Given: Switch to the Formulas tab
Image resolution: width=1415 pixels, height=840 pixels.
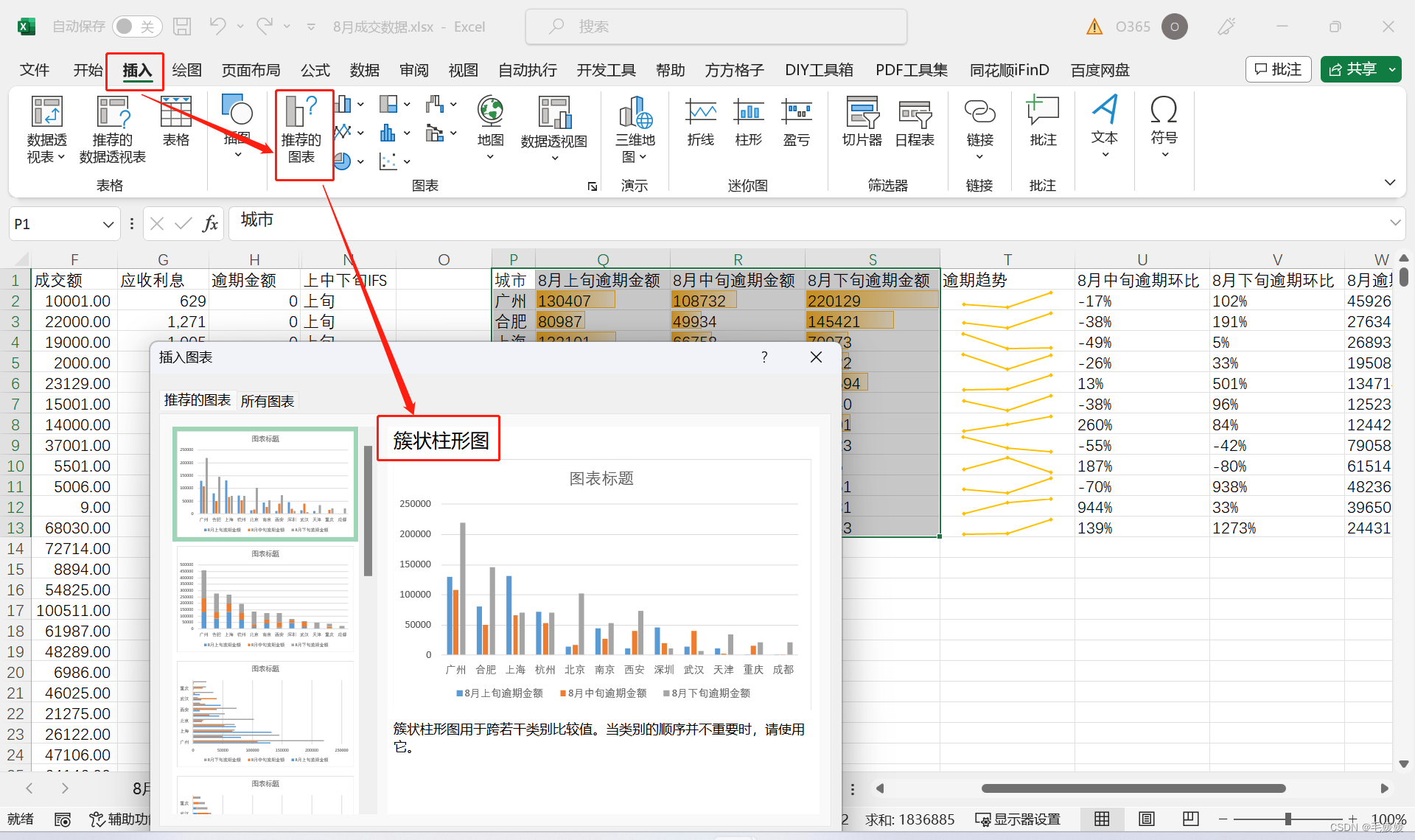Looking at the screenshot, I should pos(315,70).
